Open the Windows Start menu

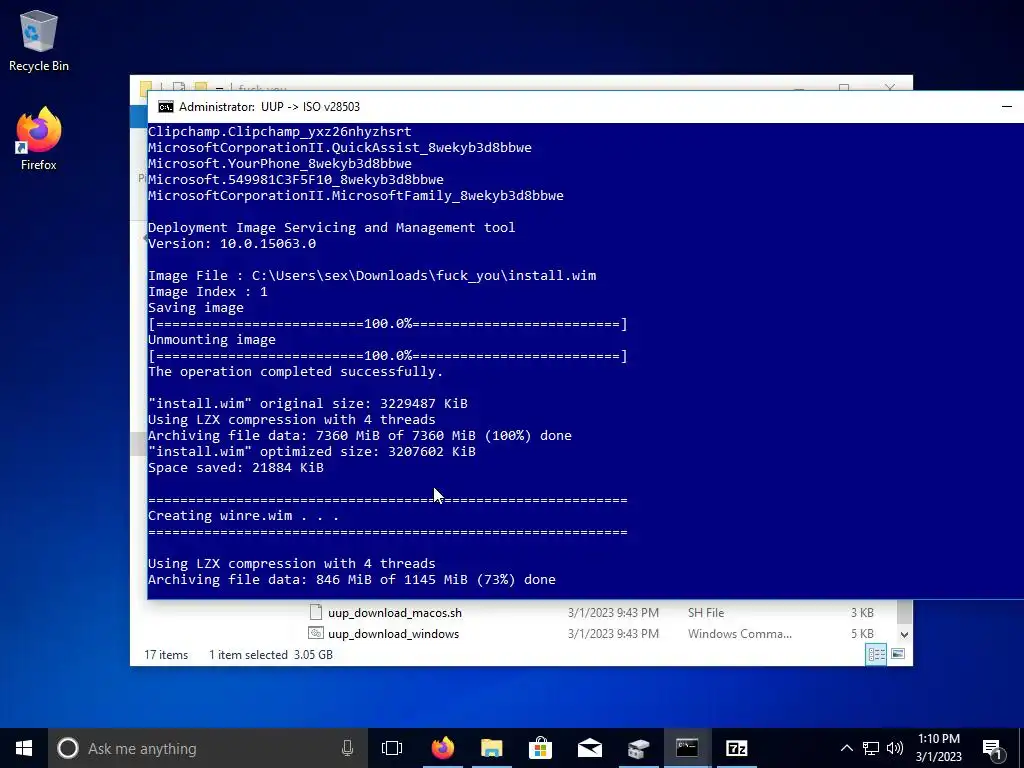tap(24, 748)
